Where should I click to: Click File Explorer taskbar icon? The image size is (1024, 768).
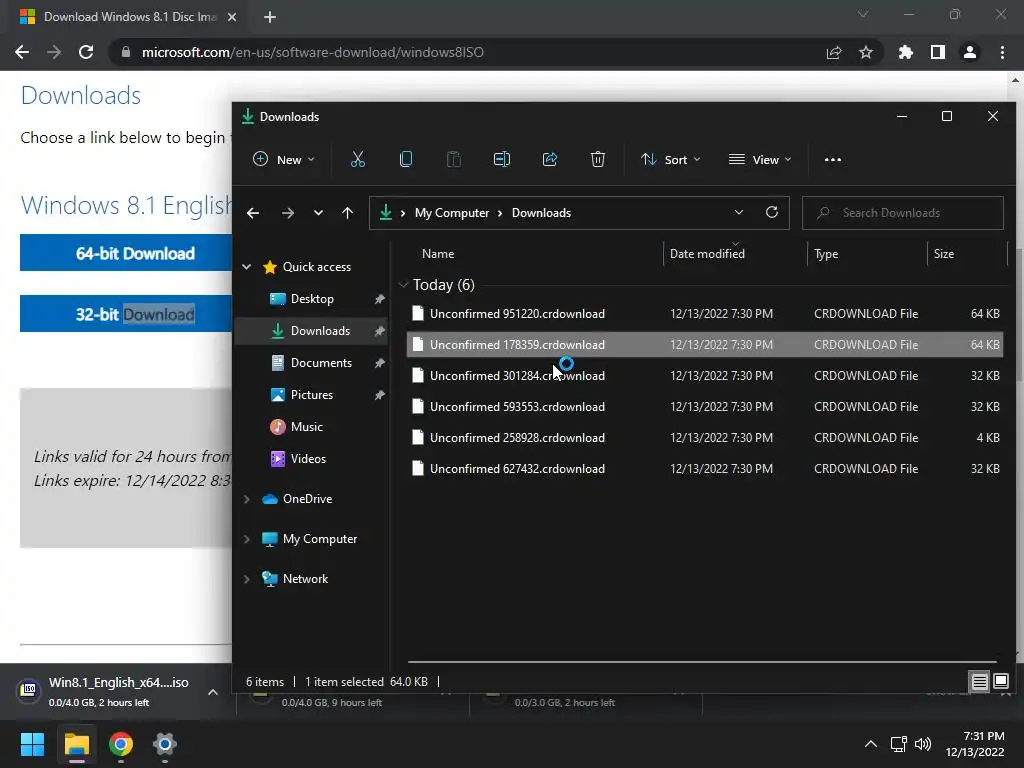(76, 744)
